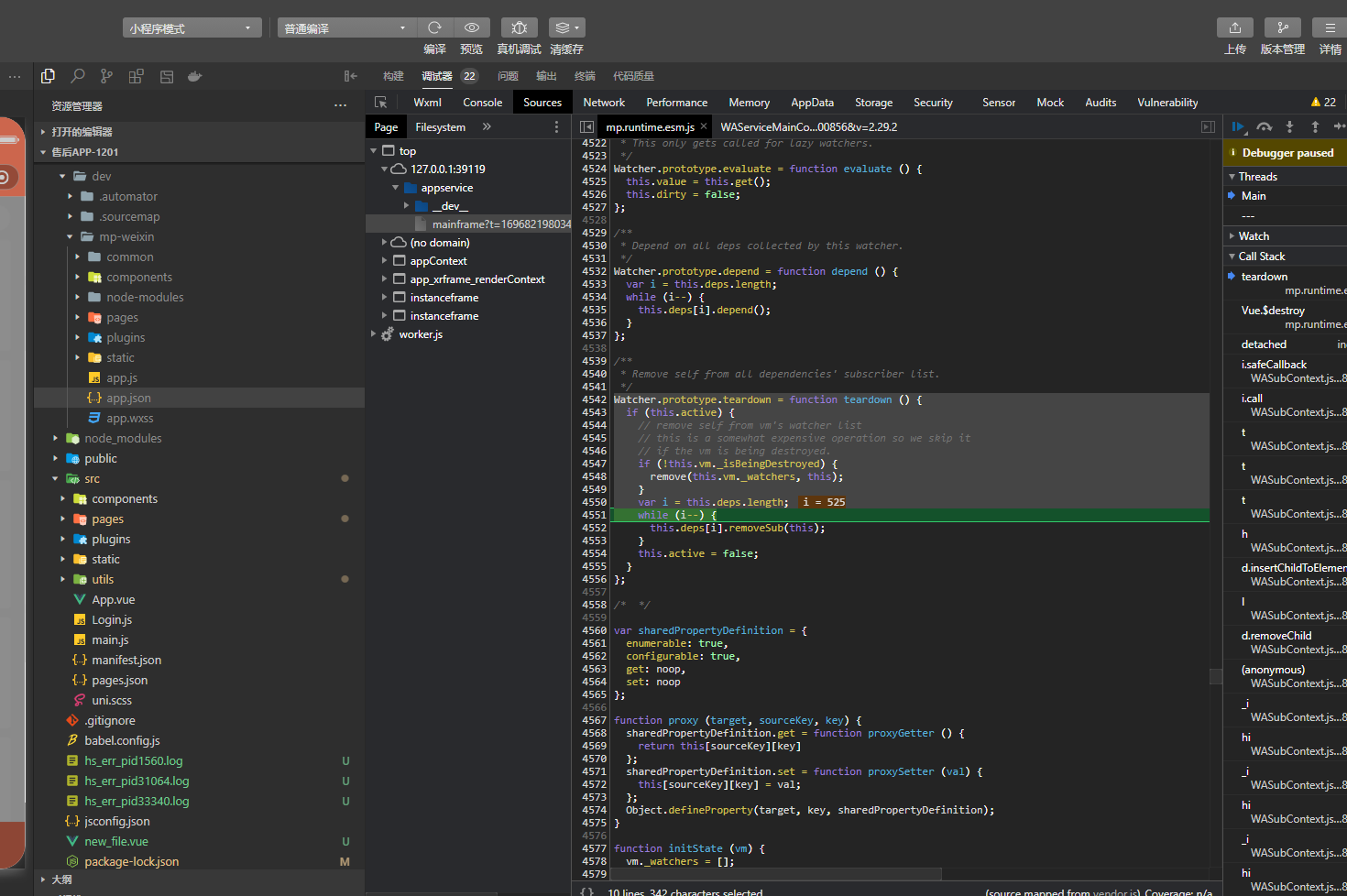Resume script execution in debugger
Viewport: 1347px width, 896px height.
pyautogui.click(x=1238, y=126)
